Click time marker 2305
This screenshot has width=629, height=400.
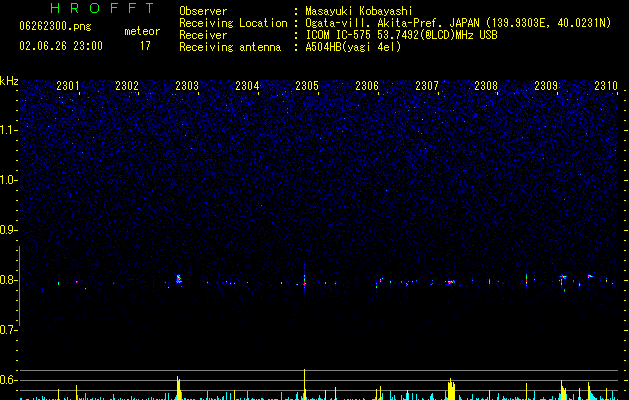click(307, 86)
